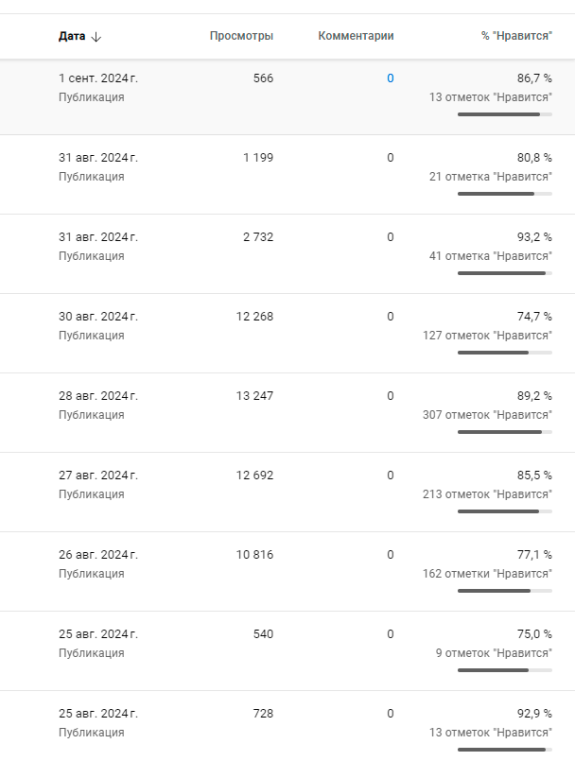The width and height of the screenshot is (575, 761).
Task: Select the 27 авг. 2024 г. date entry
Action: click(98, 475)
